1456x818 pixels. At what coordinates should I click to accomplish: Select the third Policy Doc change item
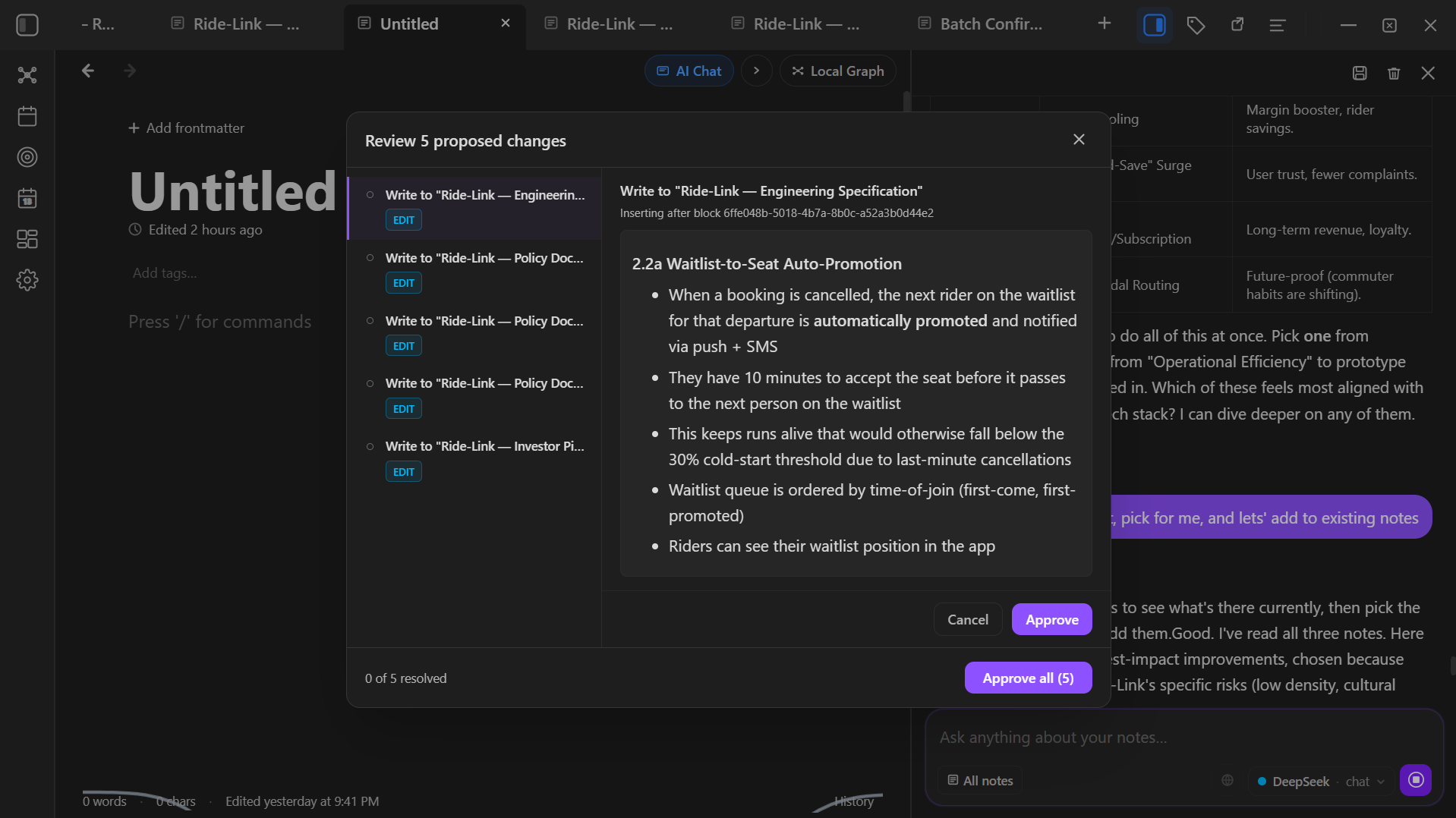point(474,396)
